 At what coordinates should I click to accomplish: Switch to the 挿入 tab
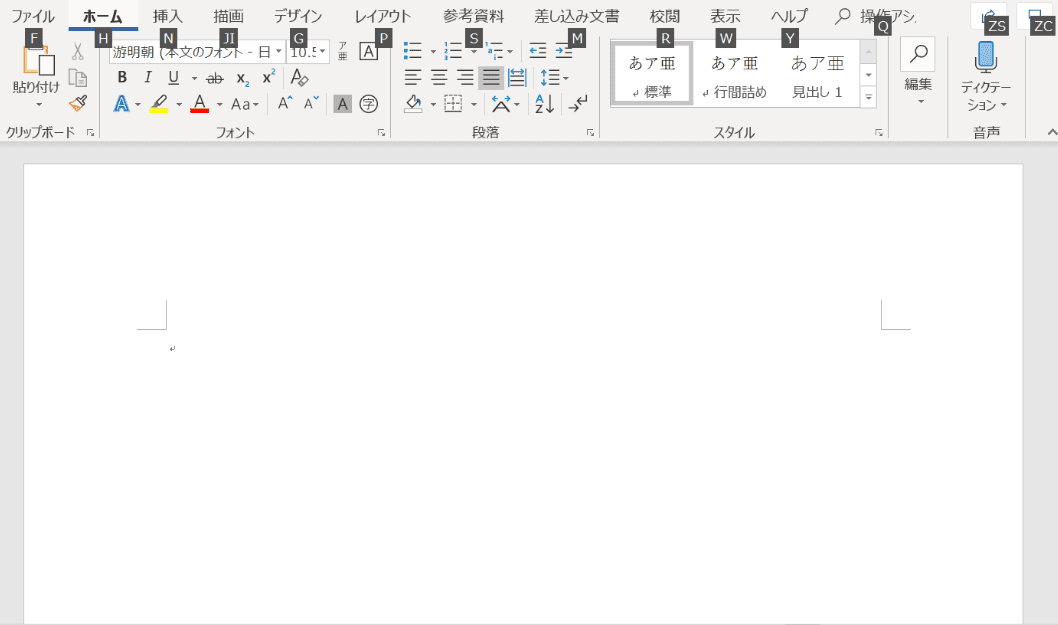point(167,16)
